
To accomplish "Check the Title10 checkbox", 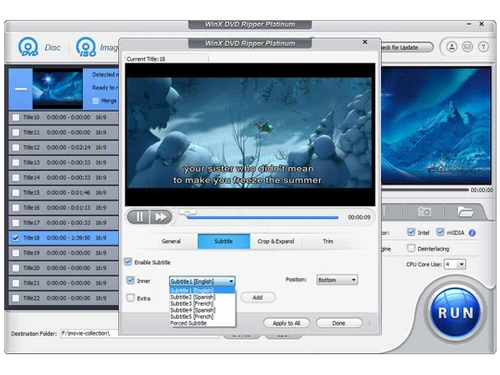I will pyautogui.click(x=16, y=117).
